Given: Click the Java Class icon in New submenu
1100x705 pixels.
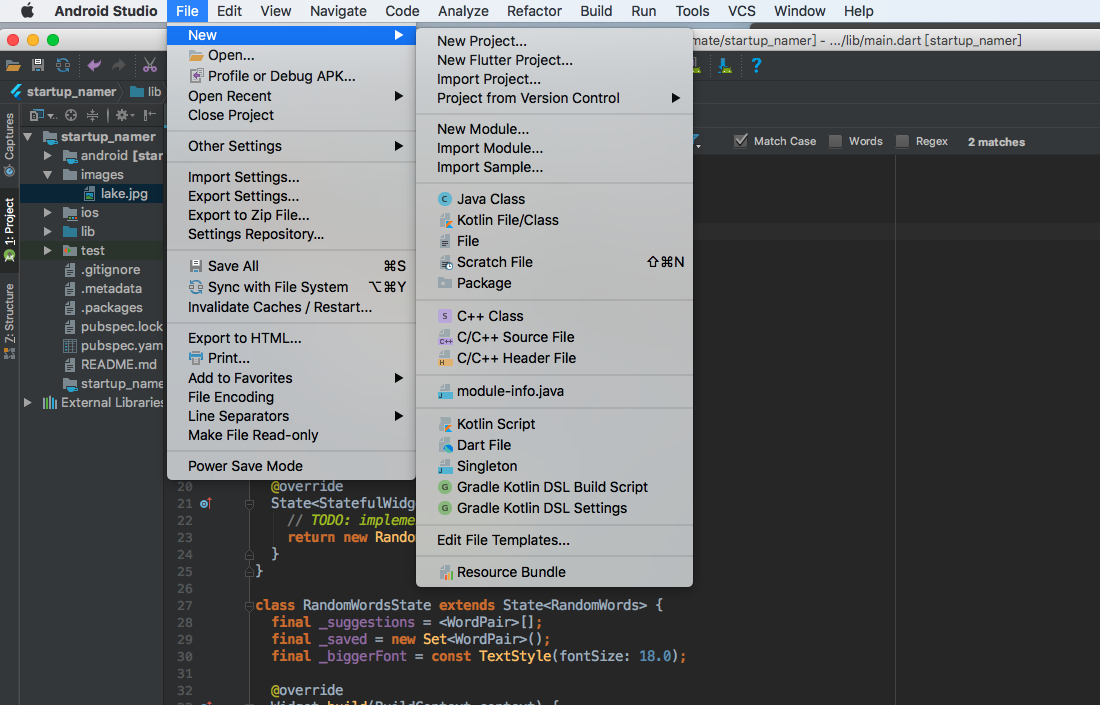Looking at the screenshot, I should (444, 199).
